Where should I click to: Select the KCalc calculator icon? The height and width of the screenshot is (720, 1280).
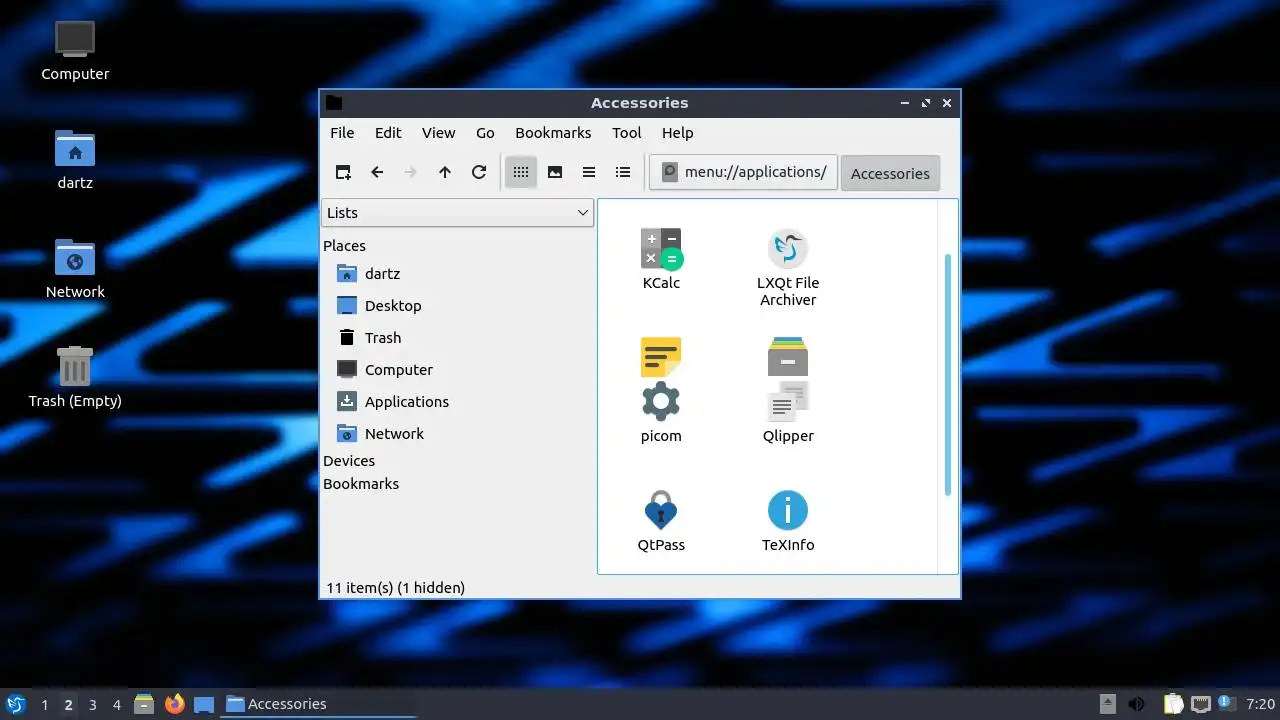(x=661, y=248)
